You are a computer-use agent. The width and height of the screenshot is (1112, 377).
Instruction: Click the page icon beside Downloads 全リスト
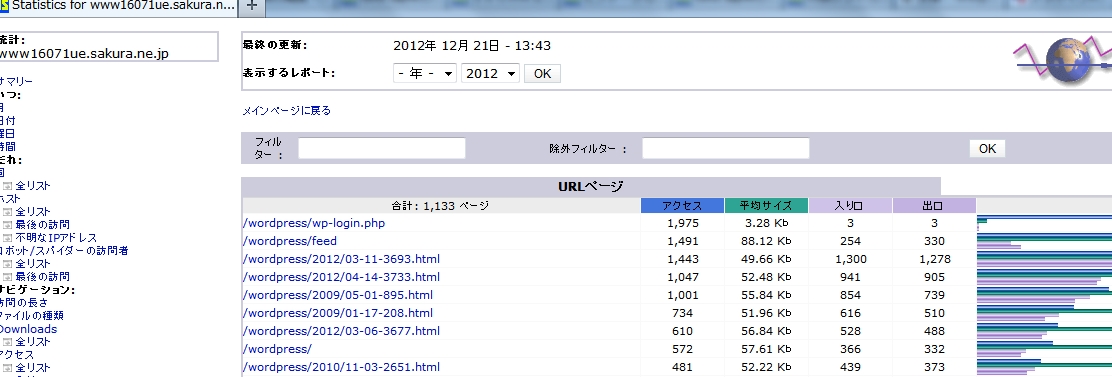click(x=8, y=342)
